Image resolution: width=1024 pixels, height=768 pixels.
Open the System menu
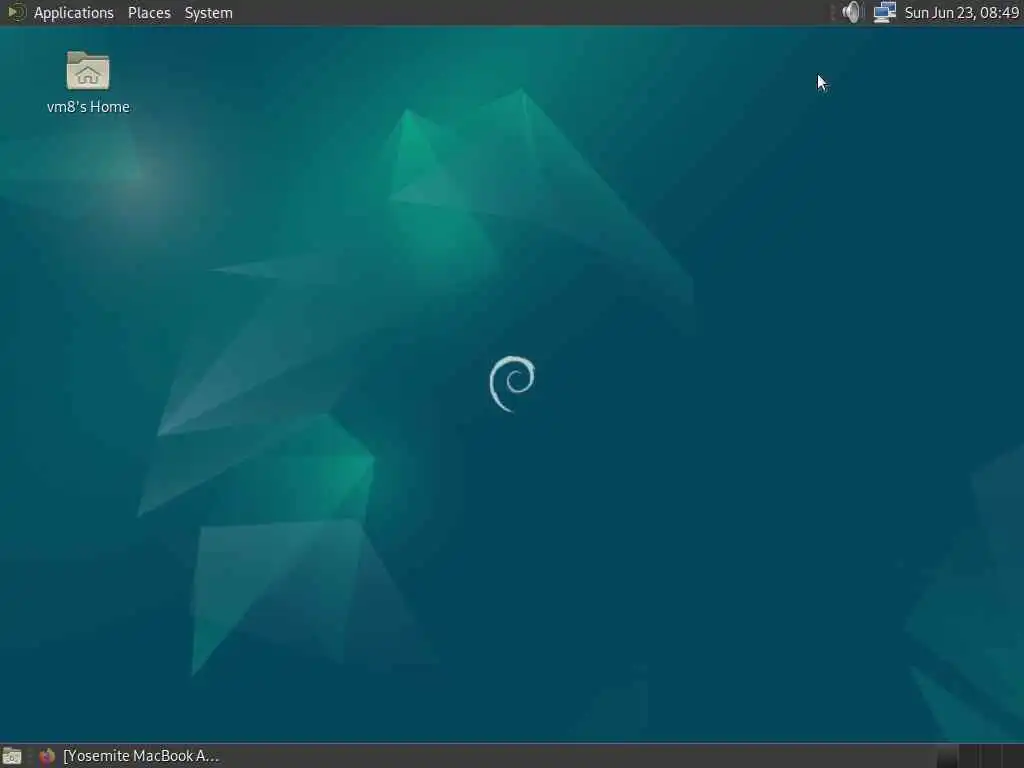[208, 12]
